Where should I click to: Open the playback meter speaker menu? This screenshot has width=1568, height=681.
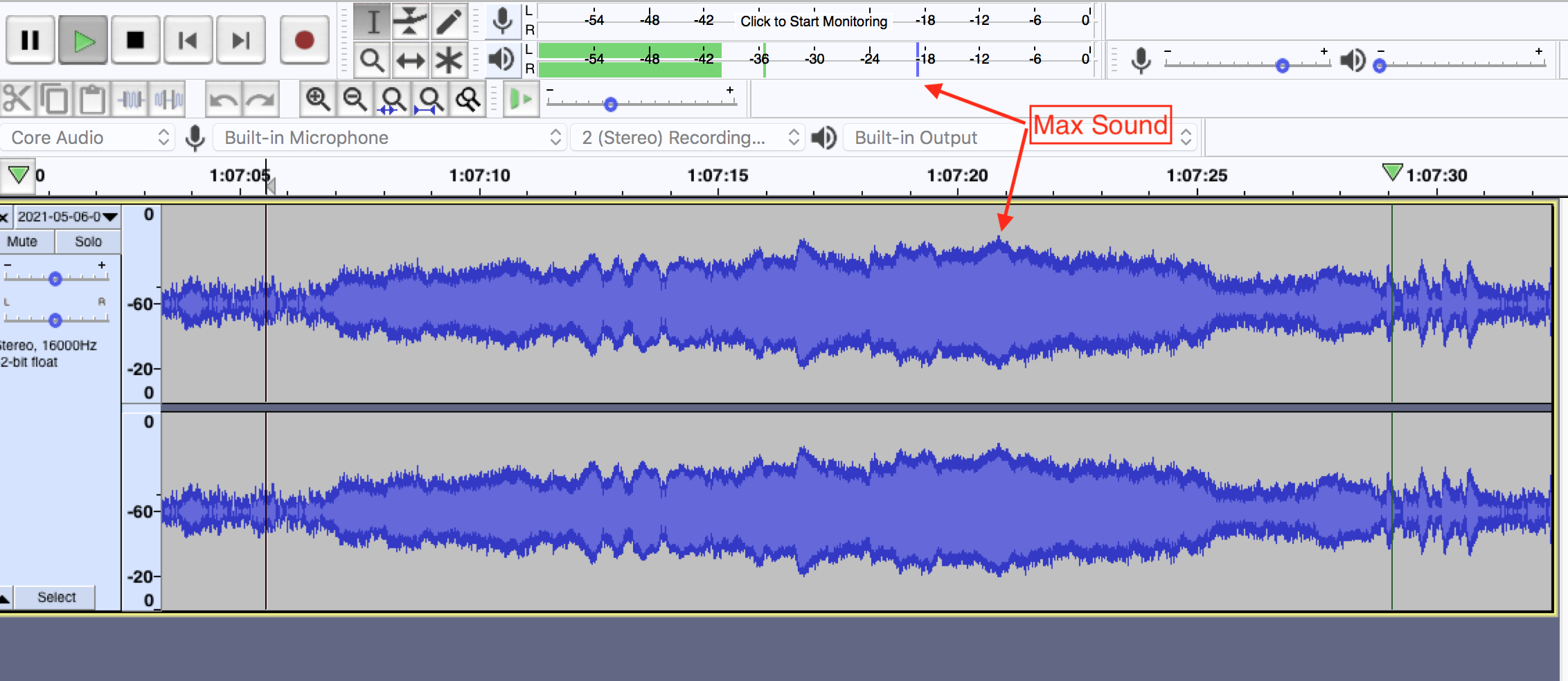pyautogui.click(x=502, y=59)
